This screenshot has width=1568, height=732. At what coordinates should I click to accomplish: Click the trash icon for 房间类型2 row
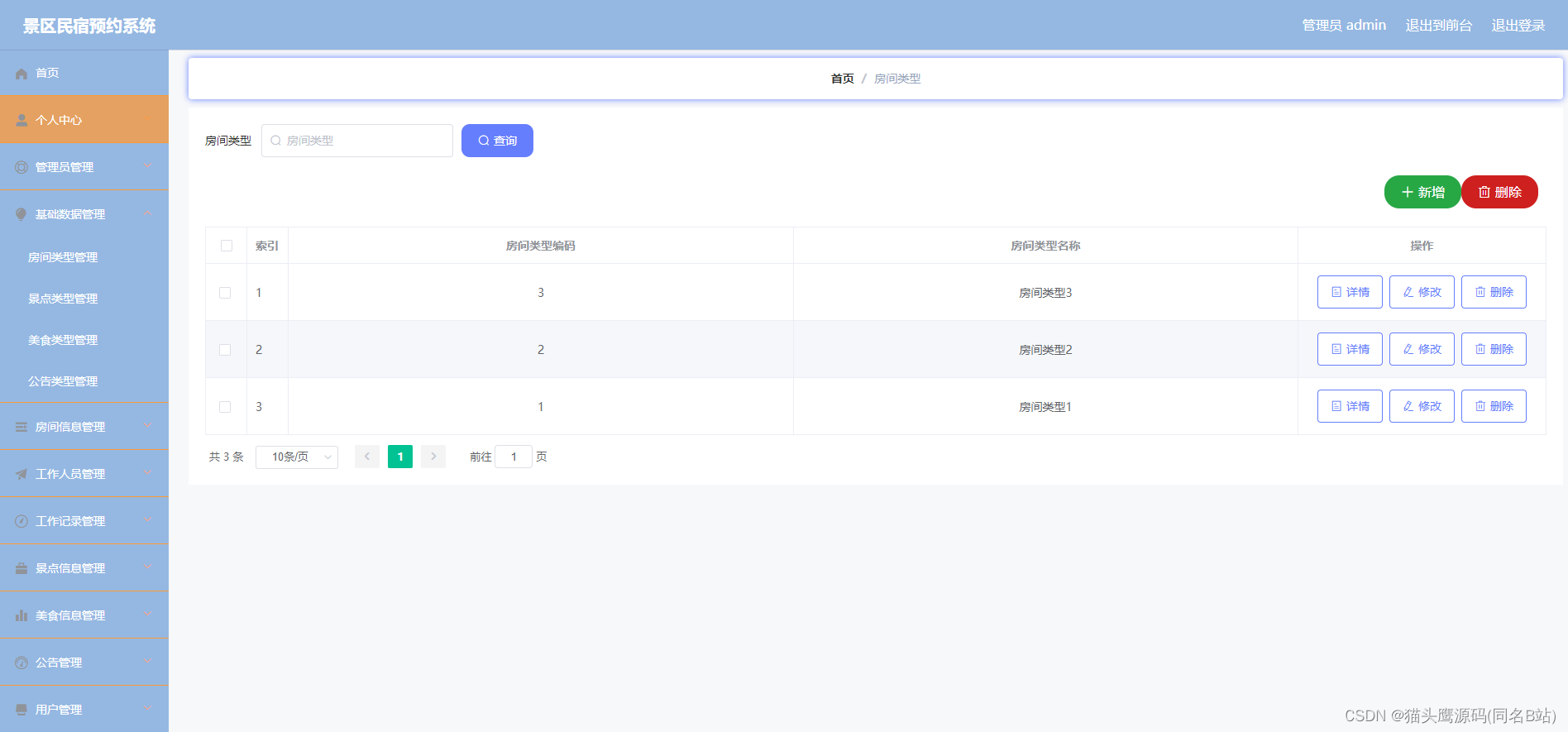(1480, 349)
